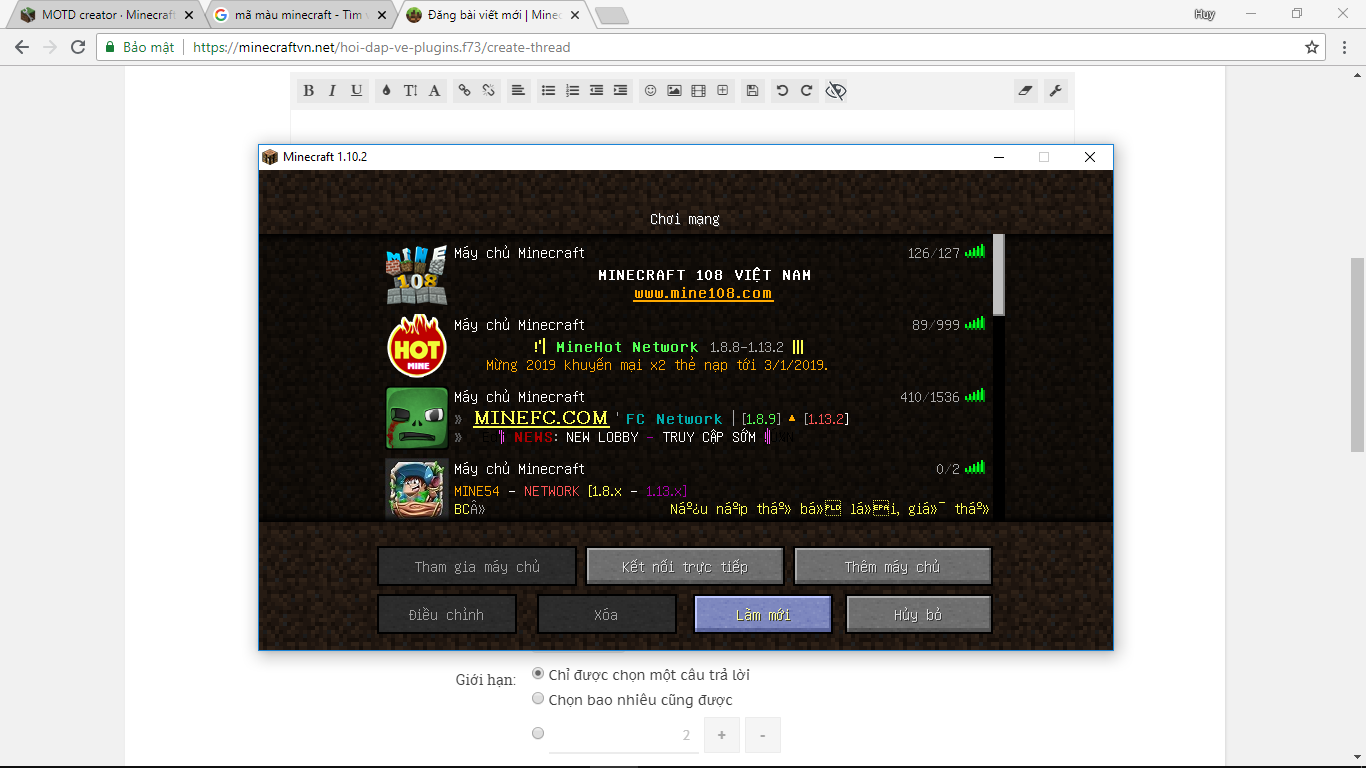Click 'Thêm máy chủ' button
The height and width of the screenshot is (768, 1366).
click(x=893, y=566)
